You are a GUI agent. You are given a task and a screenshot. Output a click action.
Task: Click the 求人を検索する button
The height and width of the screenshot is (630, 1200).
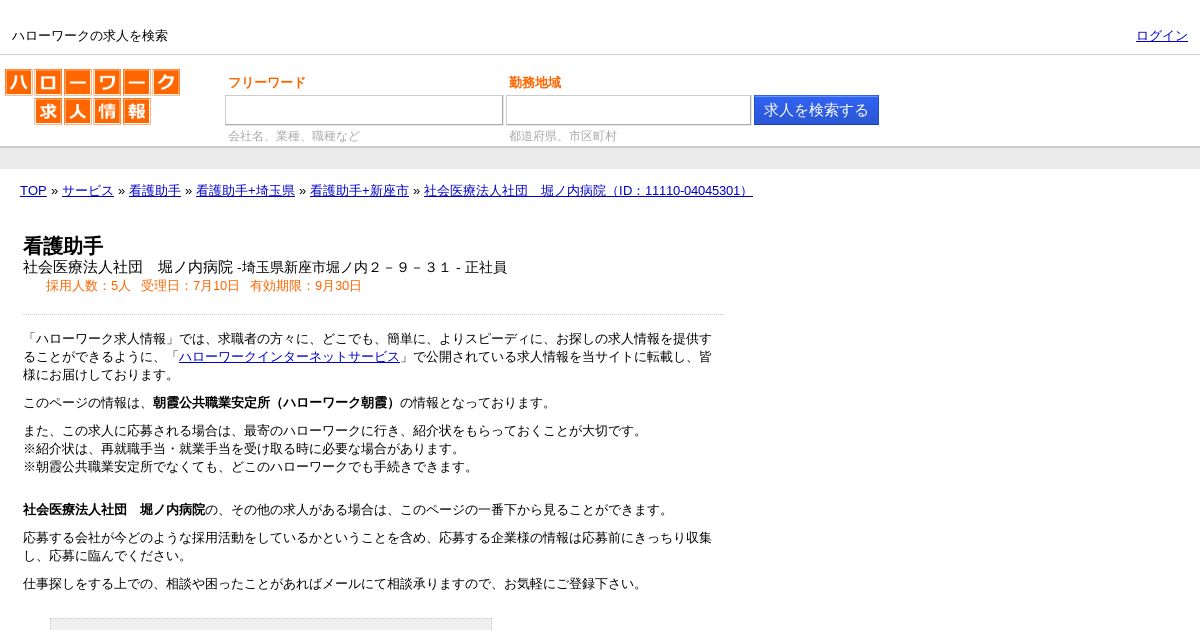pos(816,110)
